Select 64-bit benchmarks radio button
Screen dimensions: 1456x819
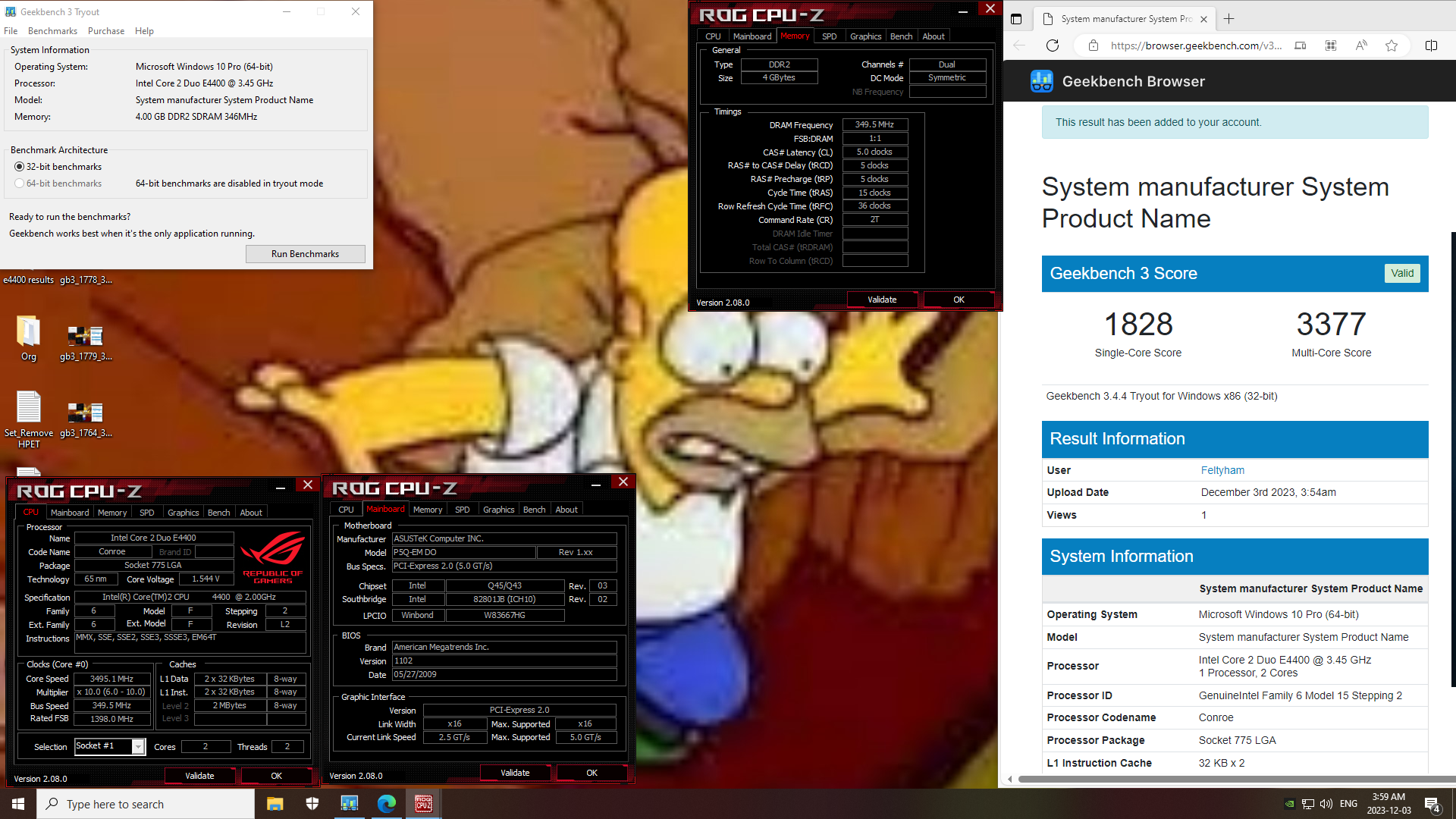coord(20,184)
